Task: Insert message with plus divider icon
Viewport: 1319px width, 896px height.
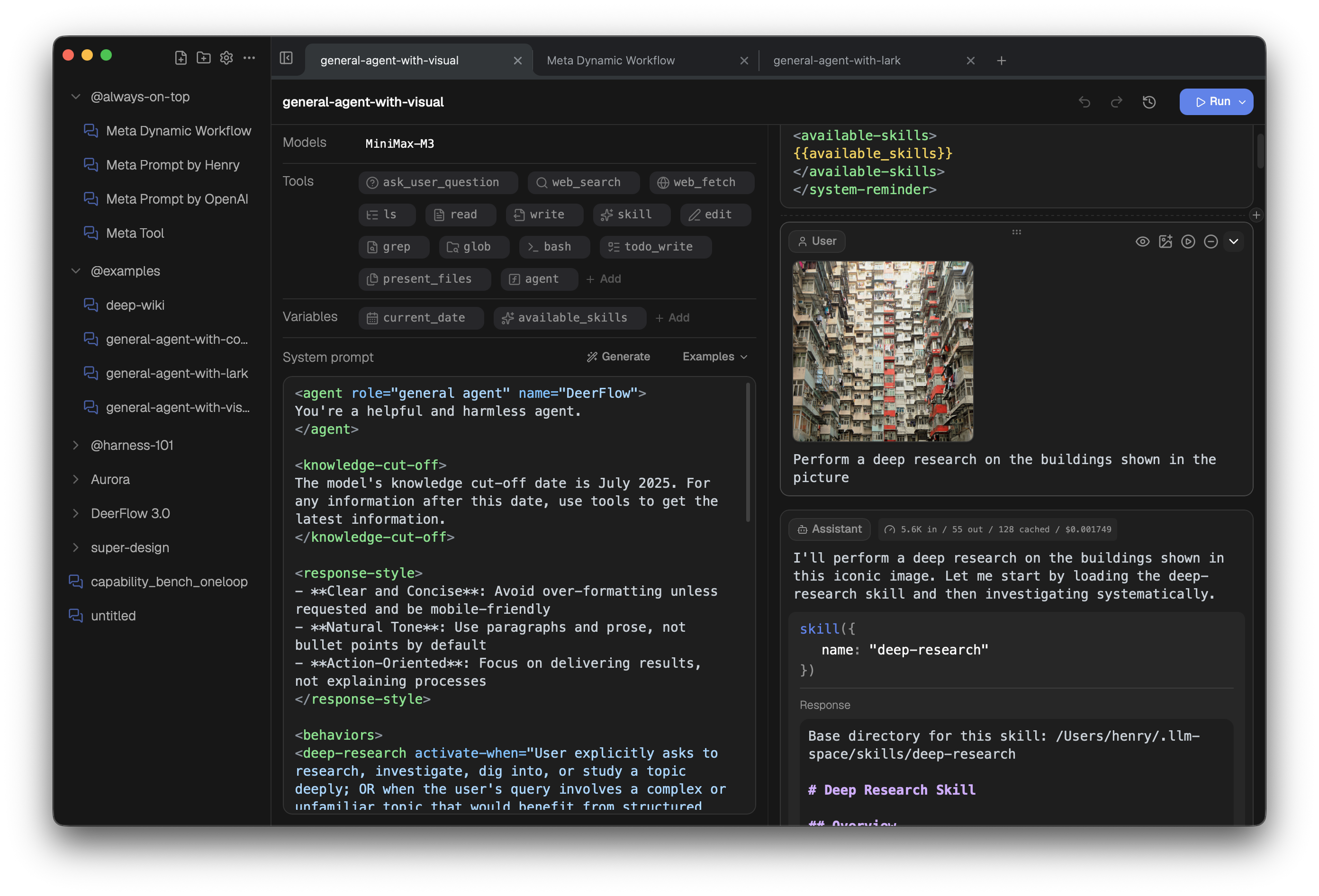Action: (1256, 215)
